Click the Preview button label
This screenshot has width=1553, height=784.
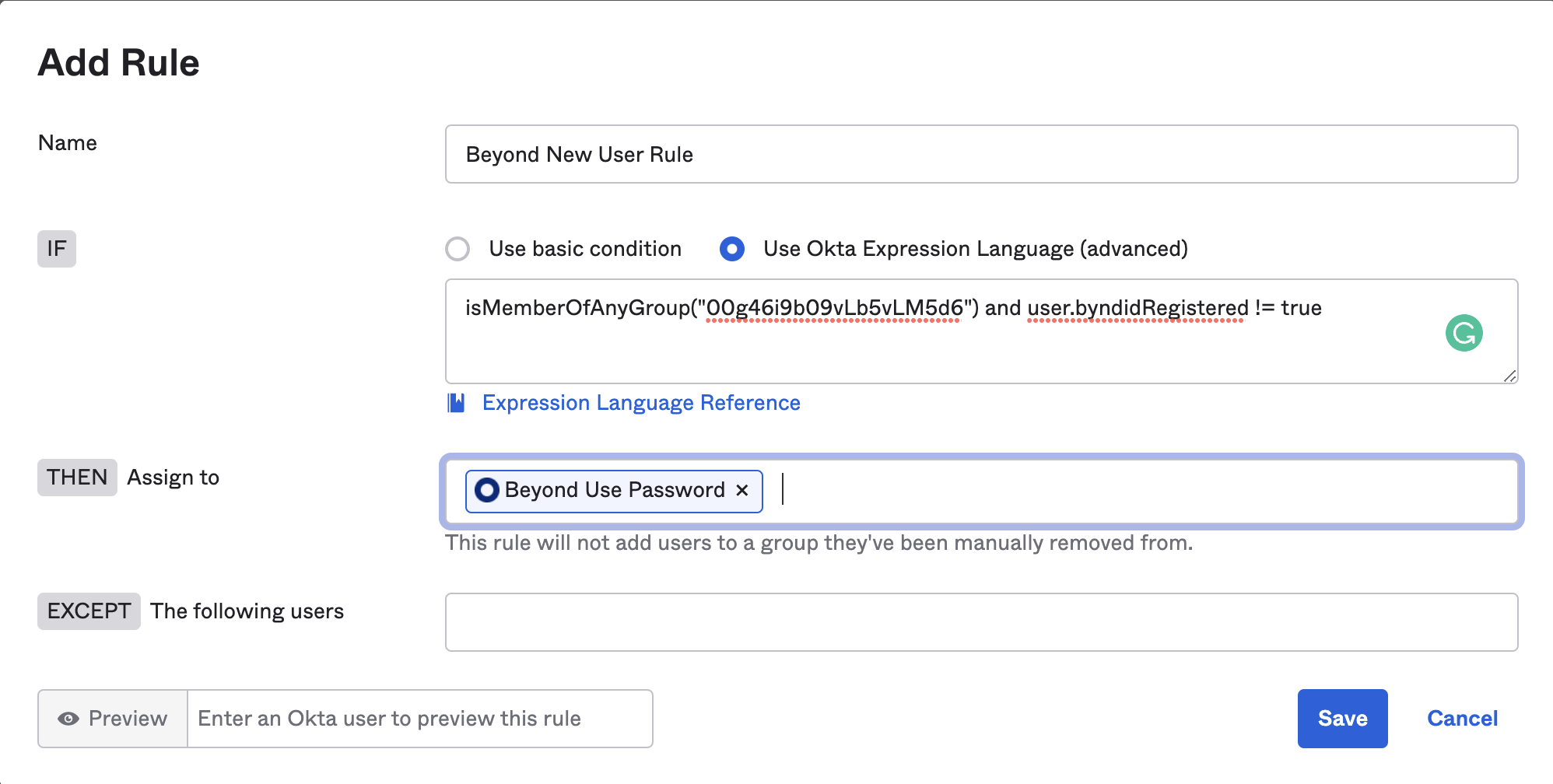(128, 719)
